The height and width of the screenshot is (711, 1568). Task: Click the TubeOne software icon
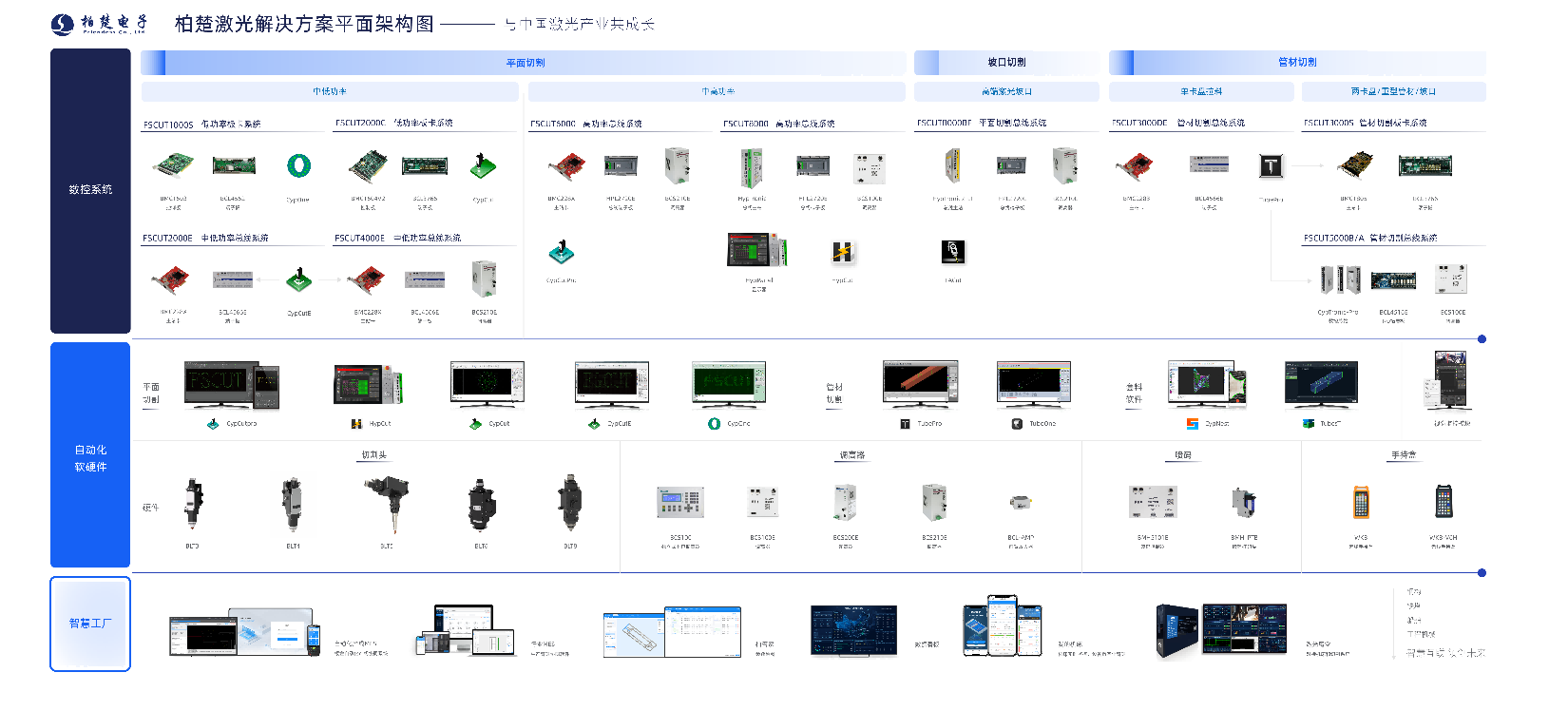point(1017,424)
